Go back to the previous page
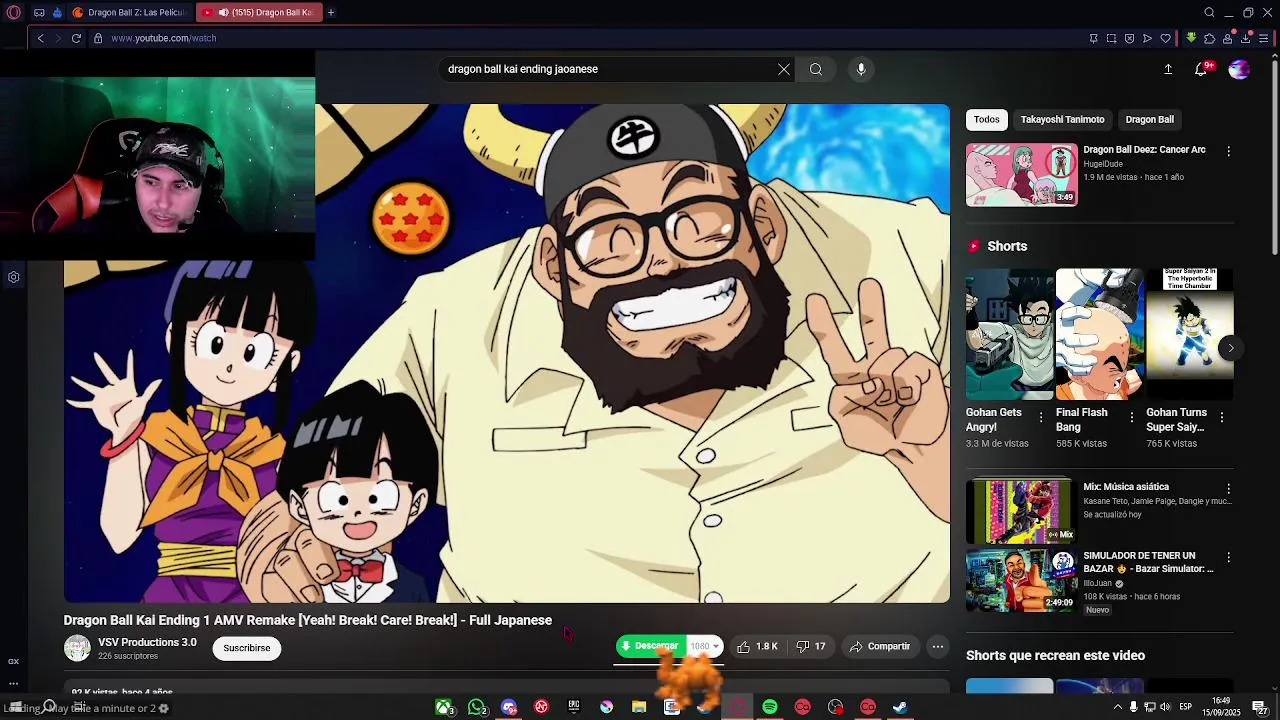Image resolution: width=1280 pixels, height=720 pixels. point(40,38)
